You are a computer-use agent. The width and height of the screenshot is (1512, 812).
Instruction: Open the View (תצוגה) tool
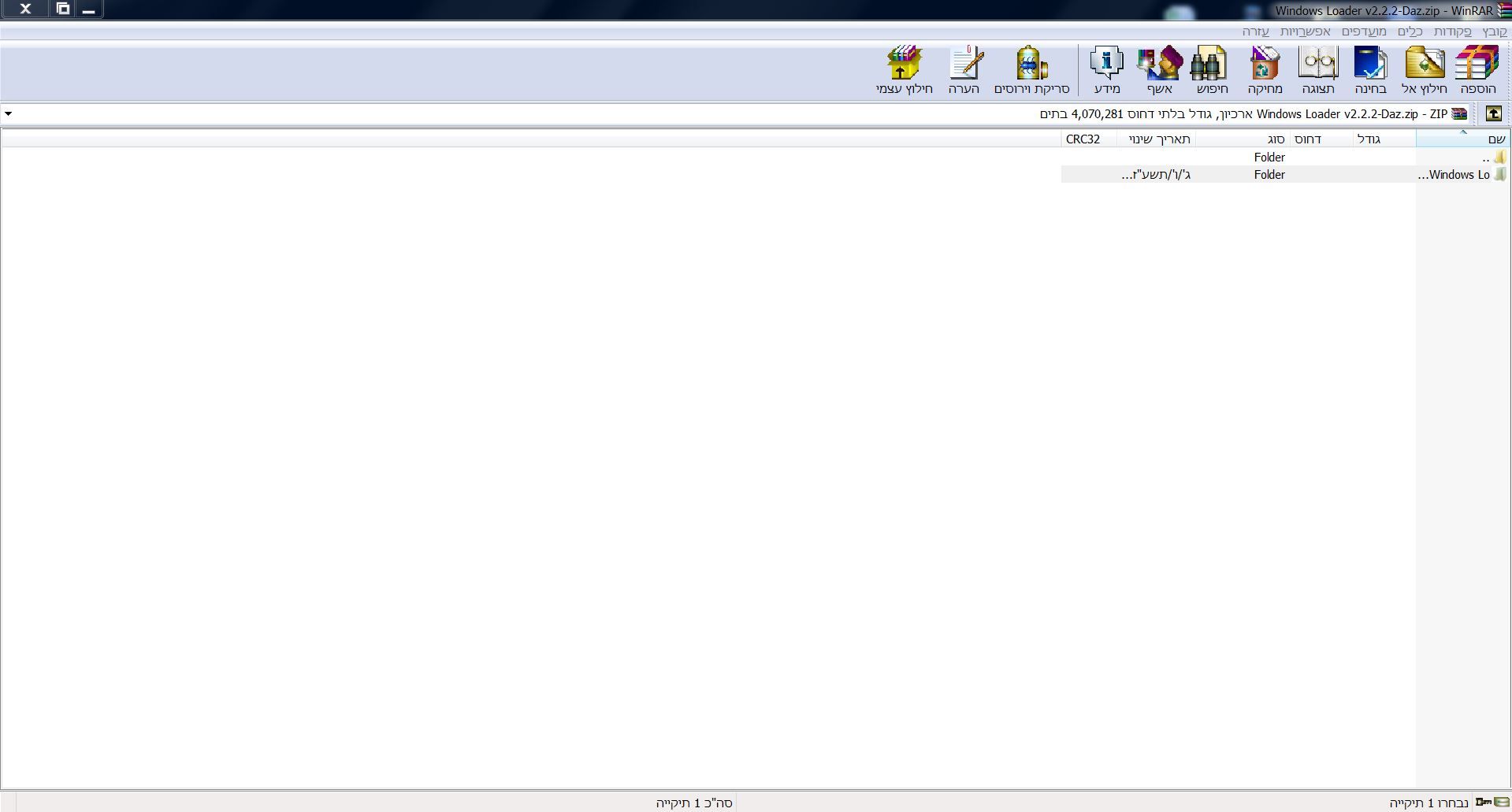1318,70
